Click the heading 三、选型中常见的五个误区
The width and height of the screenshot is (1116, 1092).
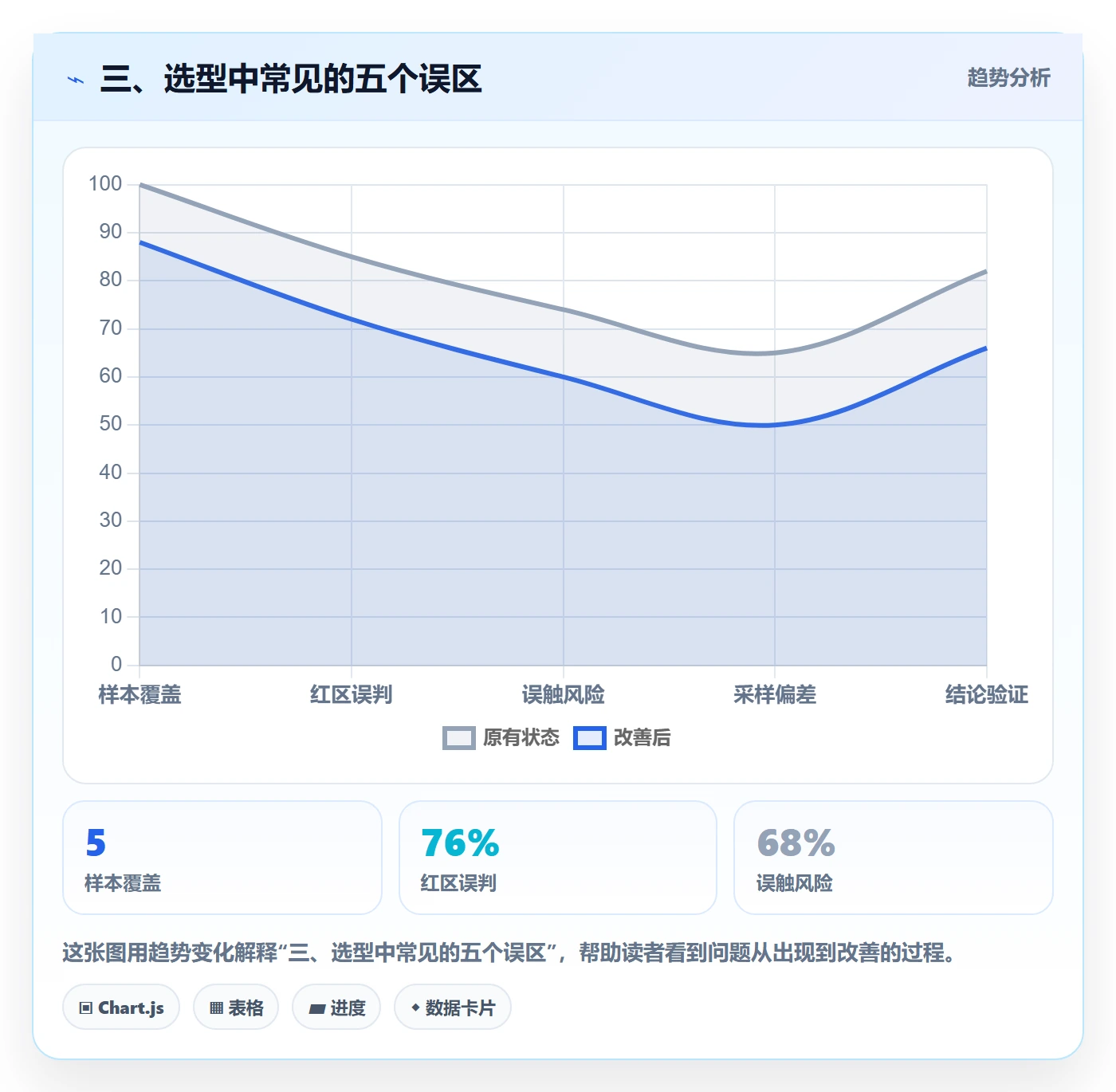(x=291, y=79)
